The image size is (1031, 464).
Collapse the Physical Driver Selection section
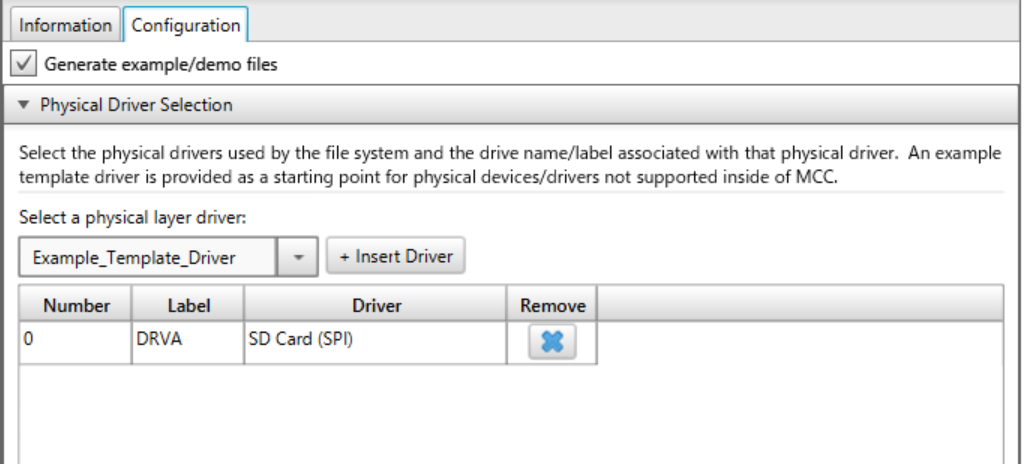tap(24, 104)
